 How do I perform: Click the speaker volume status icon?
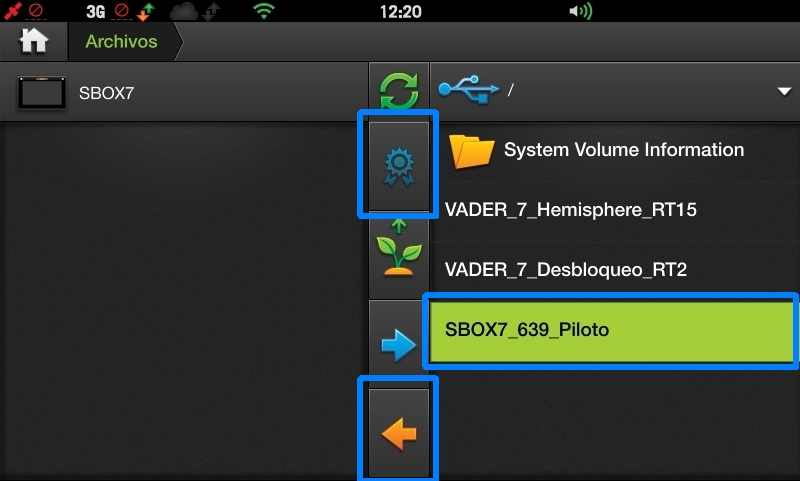(581, 11)
